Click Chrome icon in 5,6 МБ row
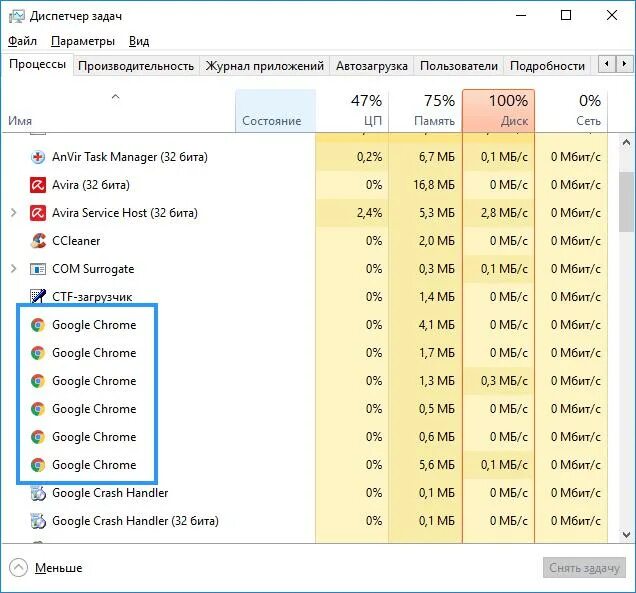 tap(38, 465)
